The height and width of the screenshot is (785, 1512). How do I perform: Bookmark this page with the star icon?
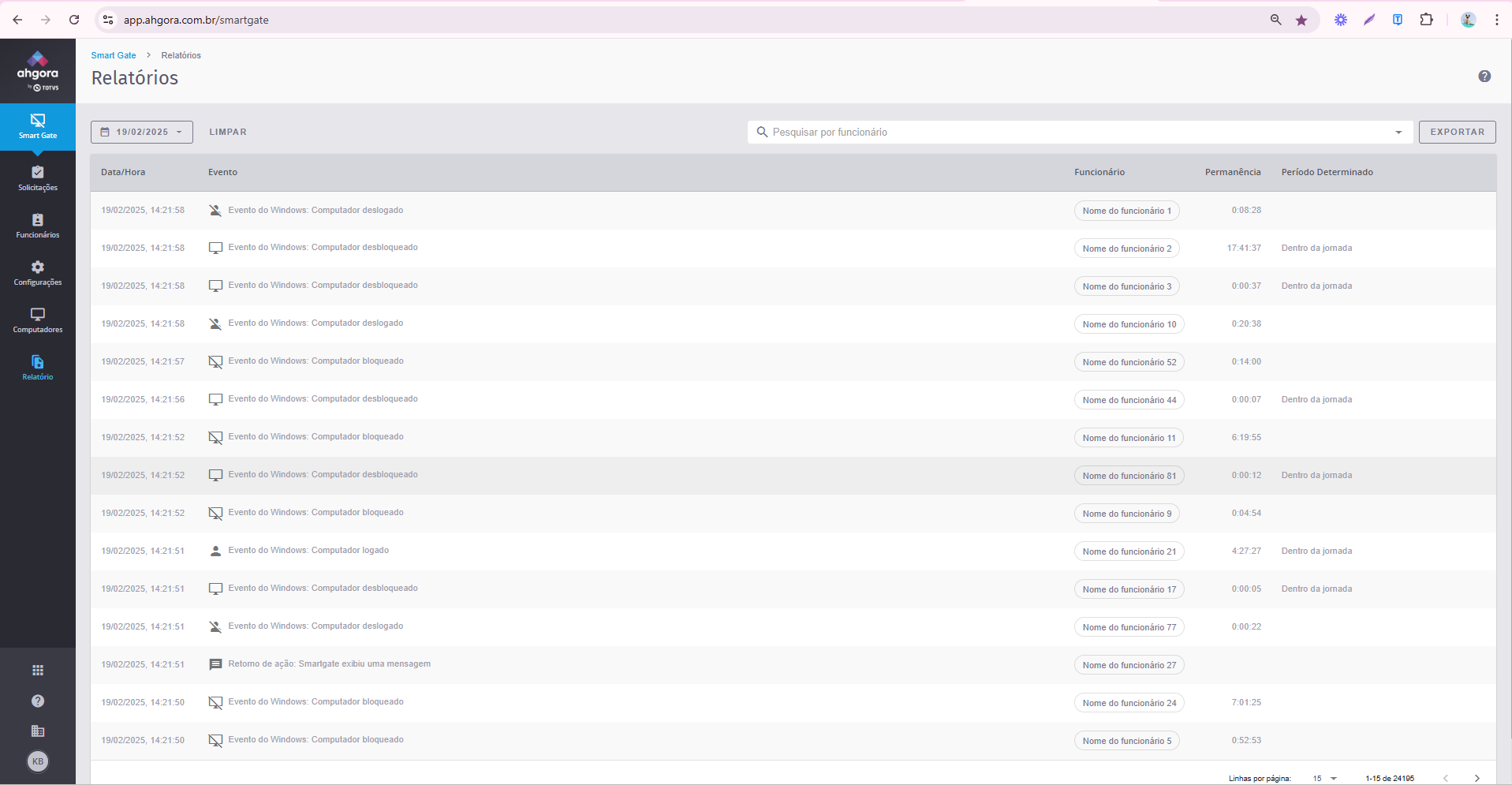tap(1301, 21)
